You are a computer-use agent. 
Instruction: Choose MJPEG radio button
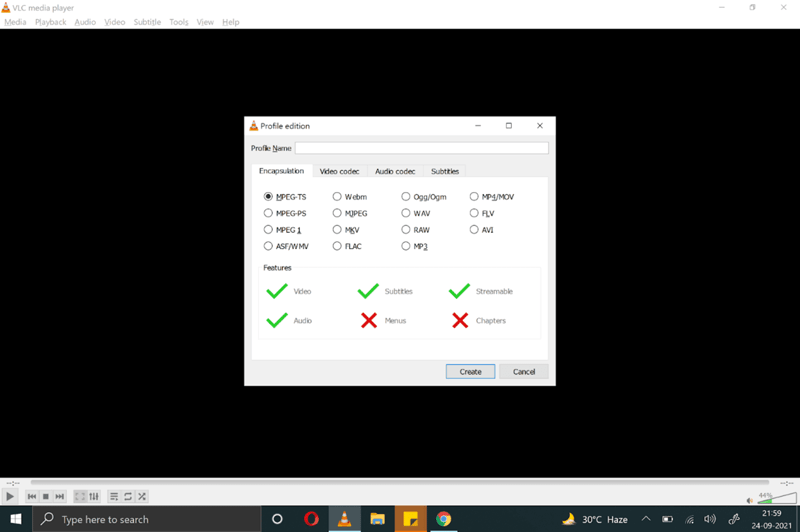coord(349,213)
